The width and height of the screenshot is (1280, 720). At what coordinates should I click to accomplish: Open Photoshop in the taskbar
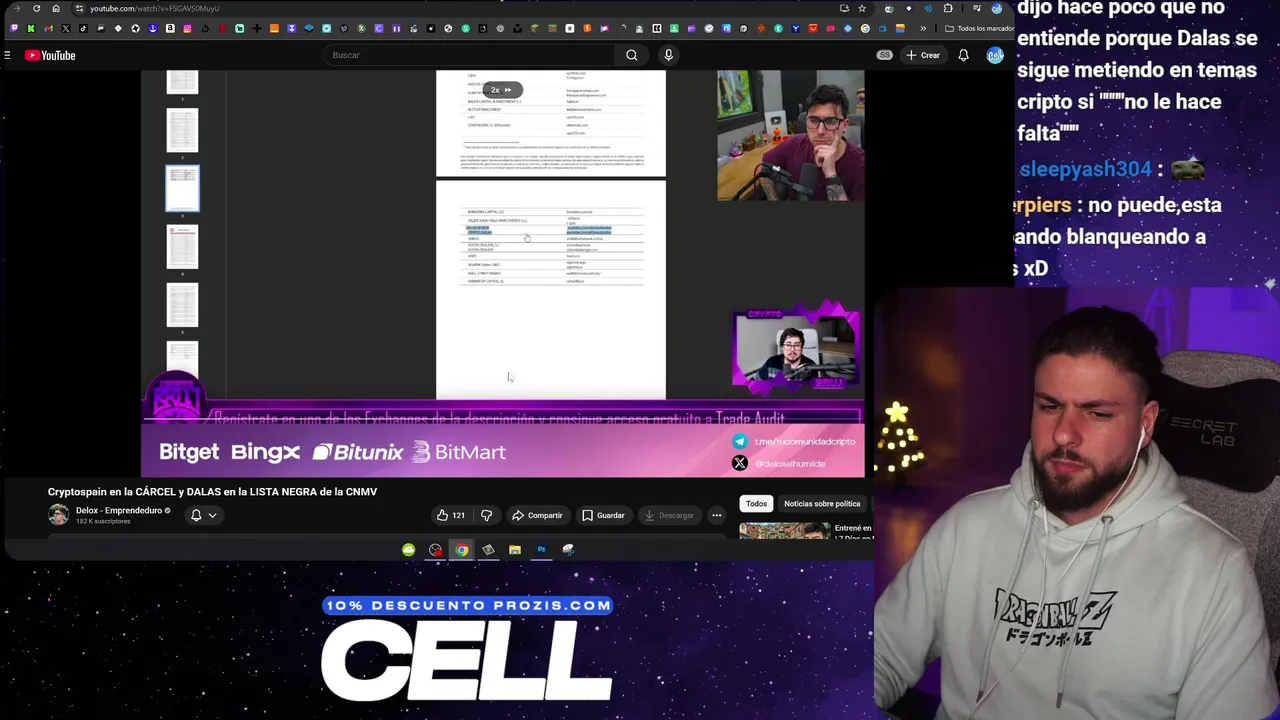click(x=541, y=549)
